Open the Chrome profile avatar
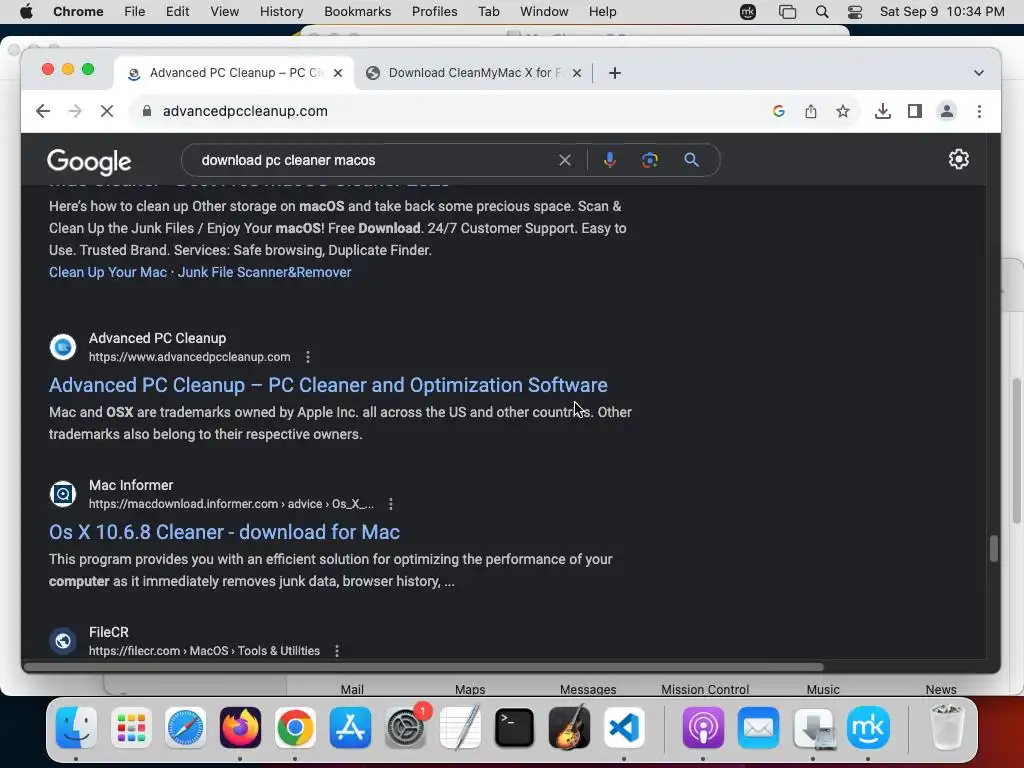Screen dimensions: 1024x768 click(947, 111)
